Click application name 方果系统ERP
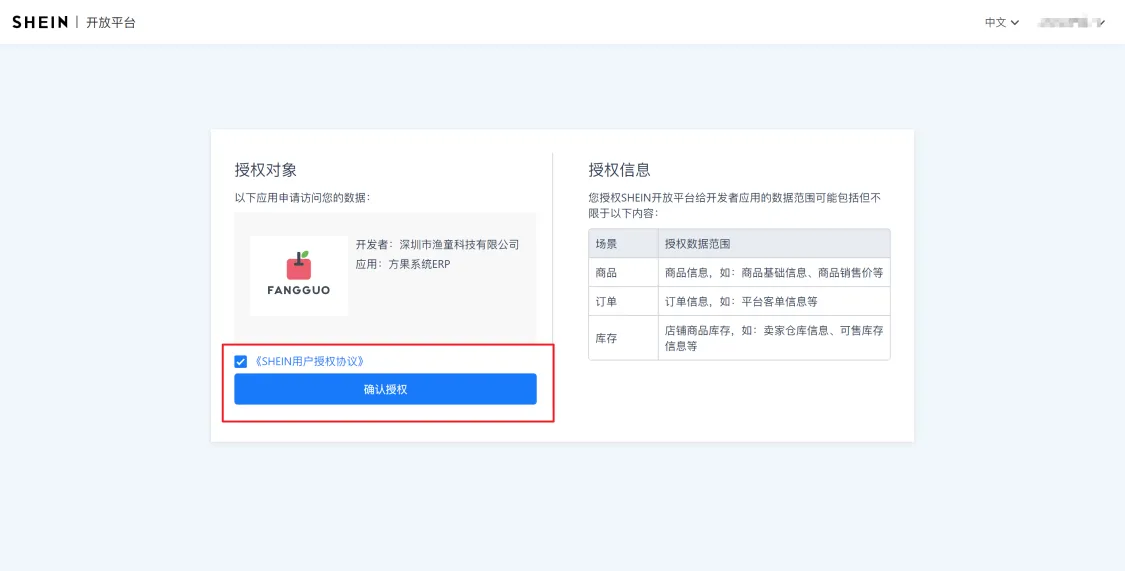Viewport: 1125px width, 571px height. pyautogui.click(x=420, y=264)
